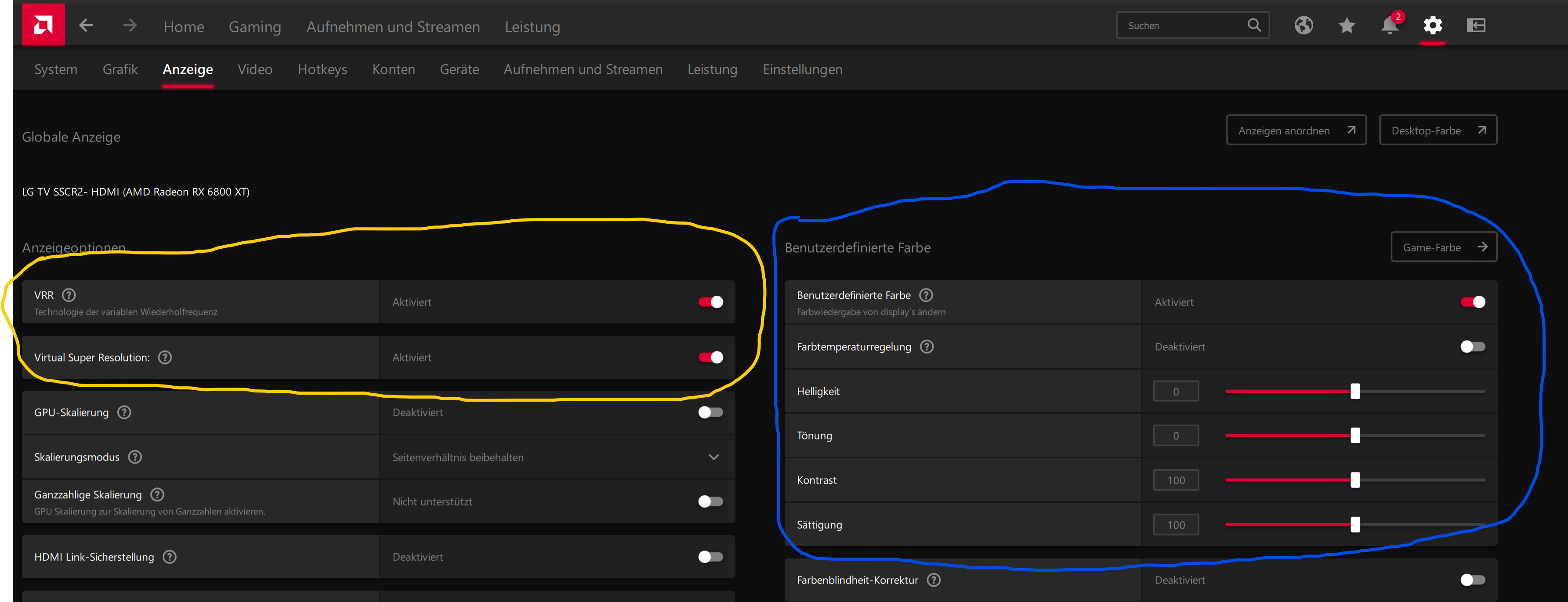The width and height of the screenshot is (1568, 602).
Task: Switch to the System tab
Action: click(55, 69)
